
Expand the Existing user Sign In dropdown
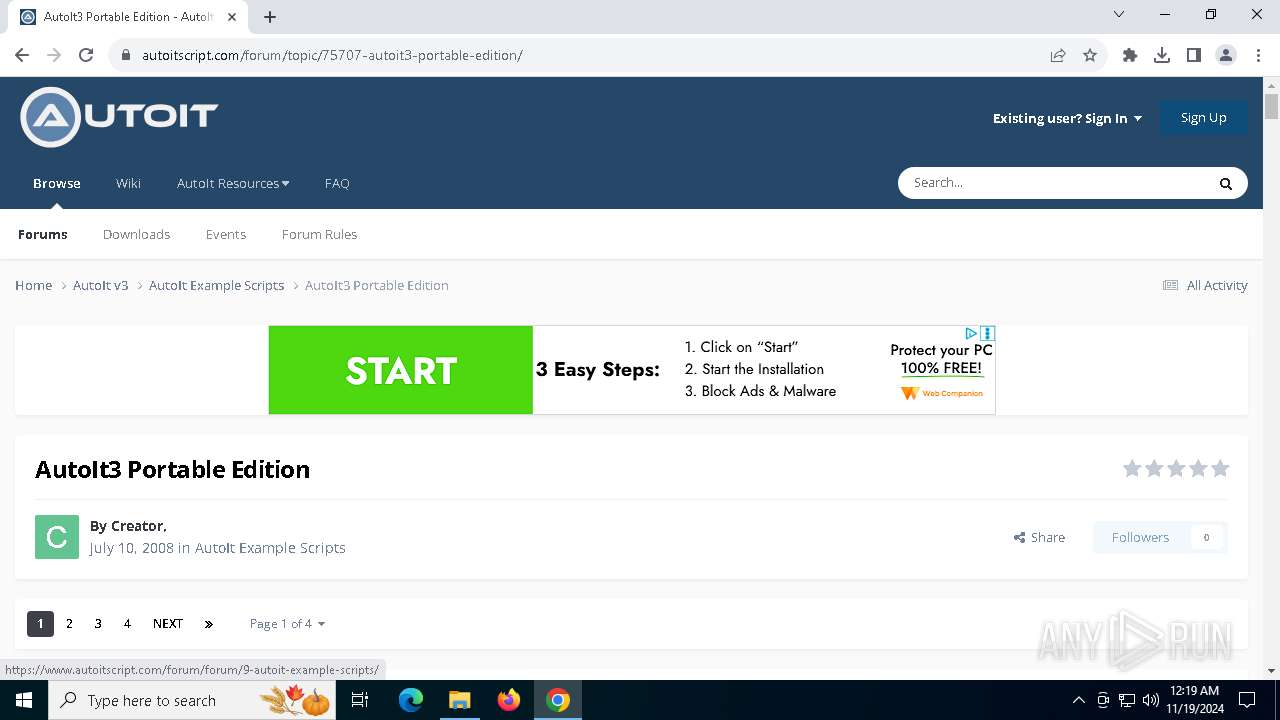[x=1067, y=118]
